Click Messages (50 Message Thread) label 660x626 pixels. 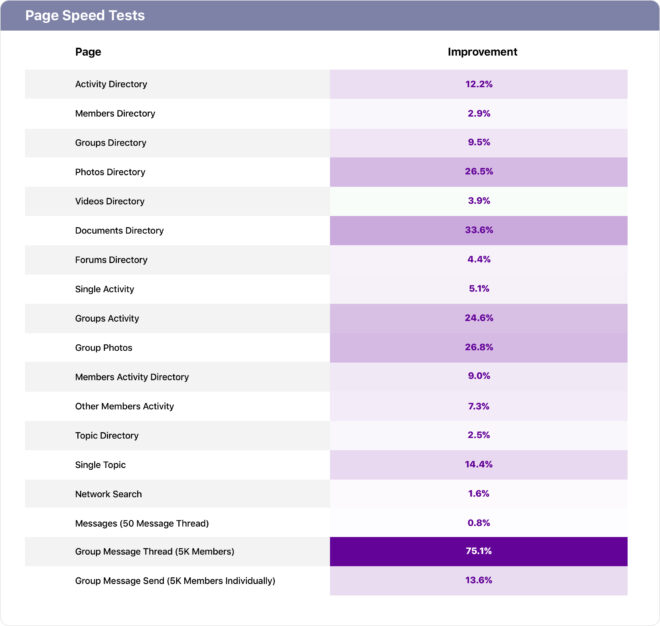(142, 523)
